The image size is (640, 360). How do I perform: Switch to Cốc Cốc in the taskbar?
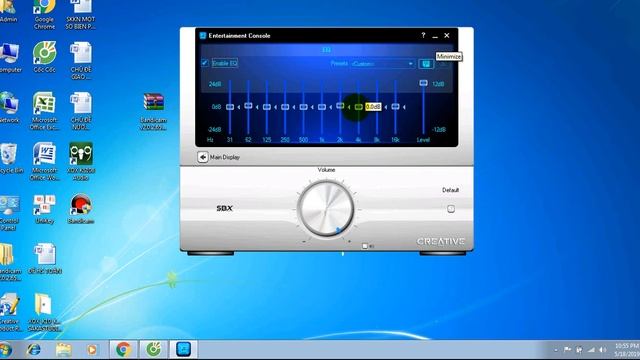[x=153, y=350]
